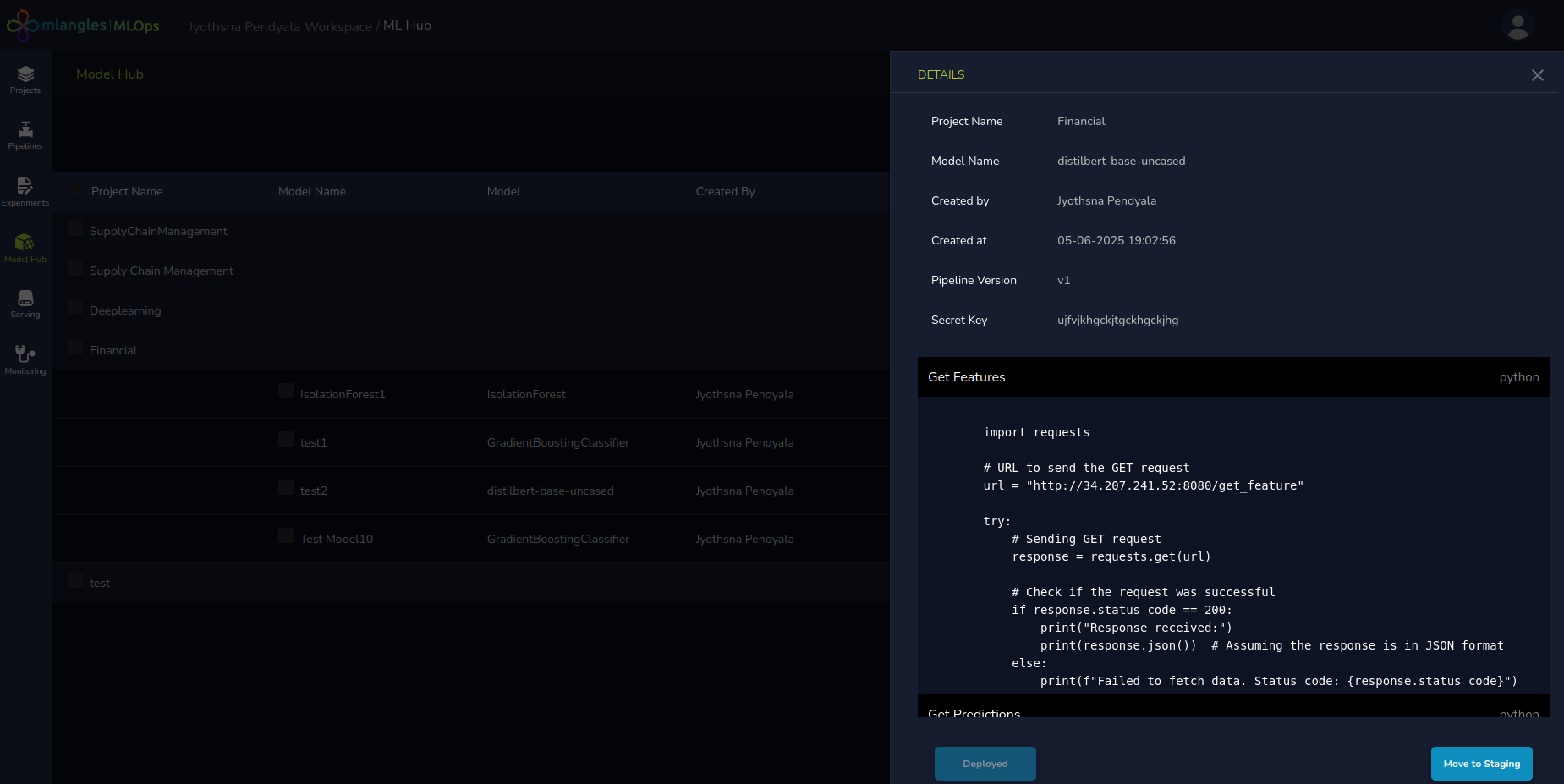Select the Model Hub sidebar icon

click(25, 248)
